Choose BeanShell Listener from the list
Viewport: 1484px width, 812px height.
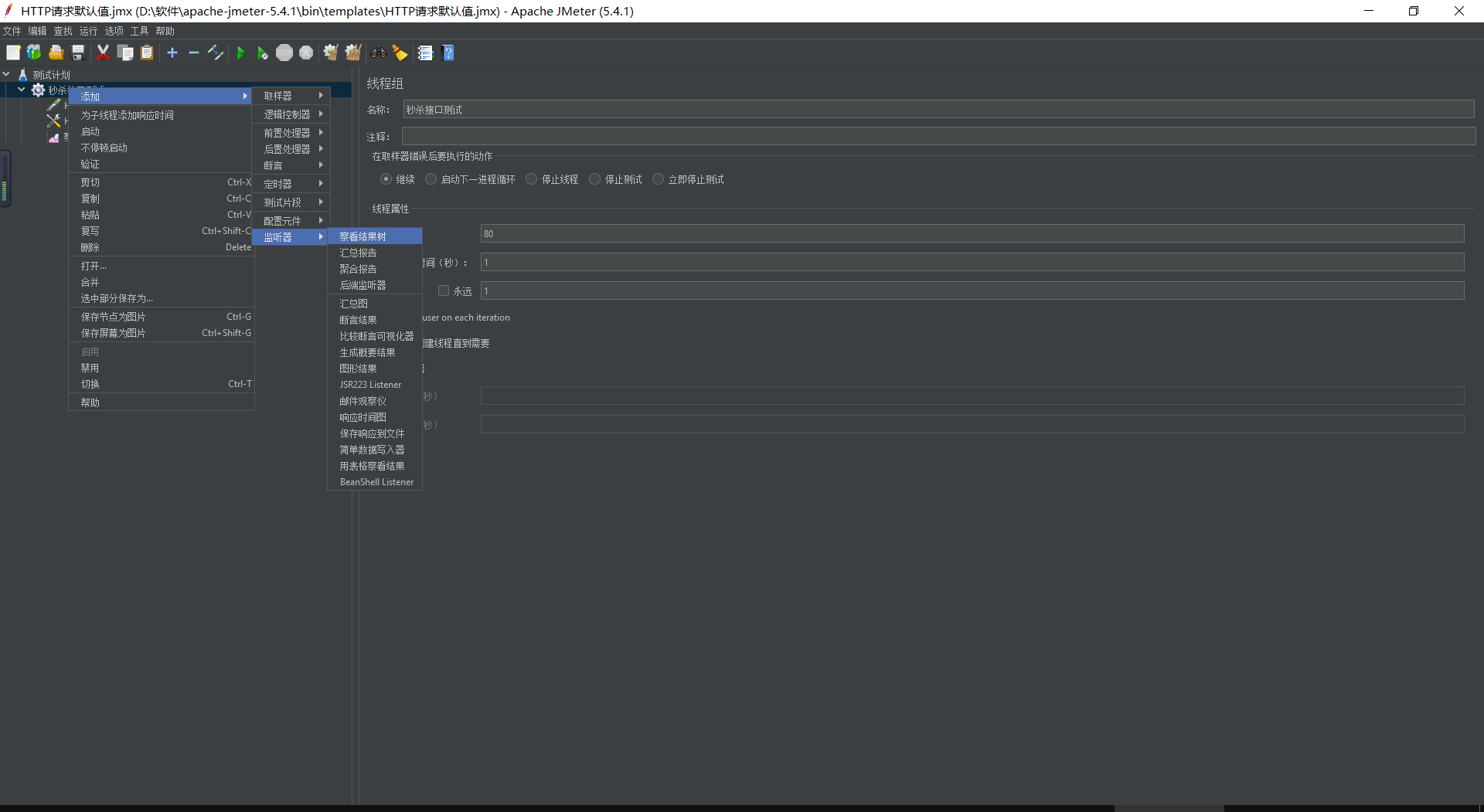pos(376,481)
